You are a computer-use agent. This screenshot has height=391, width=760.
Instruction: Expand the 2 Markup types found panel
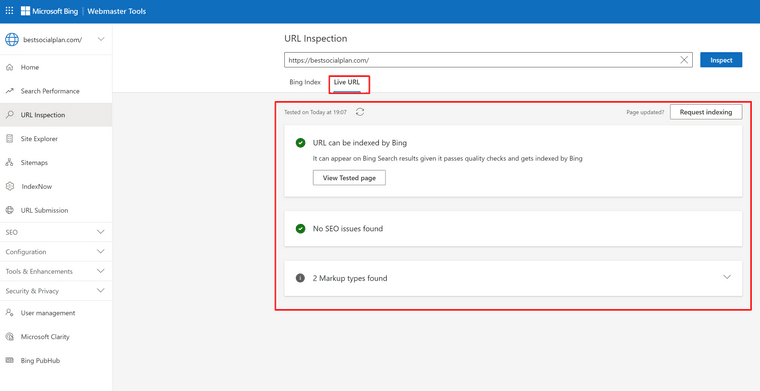(513, 278)
